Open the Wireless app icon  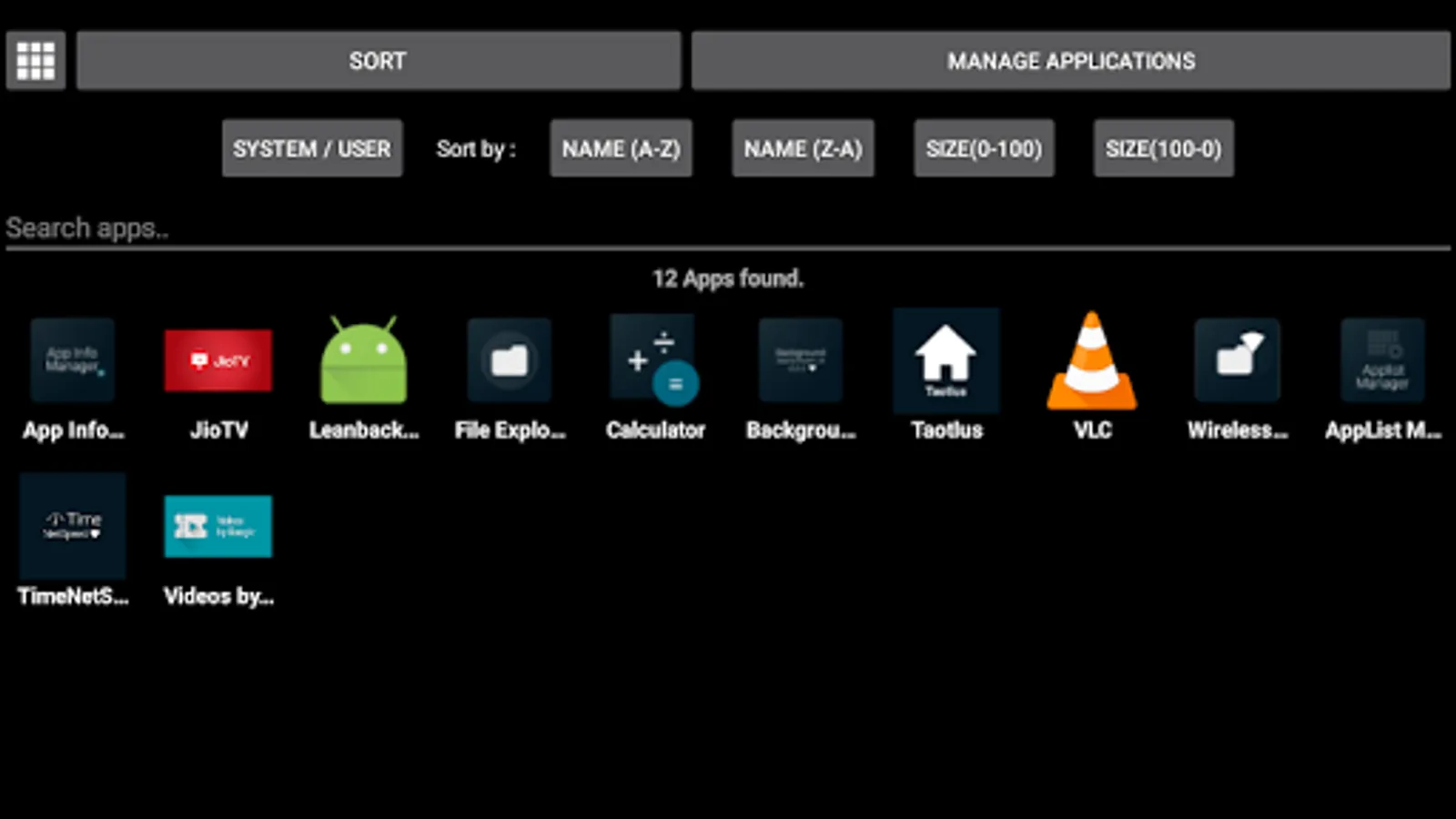point(1238,360)
